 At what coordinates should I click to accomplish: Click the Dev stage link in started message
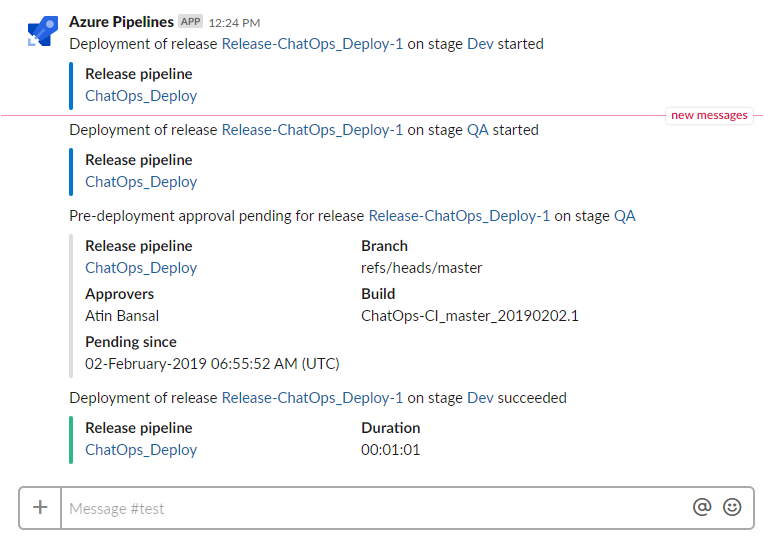tap(480, 44)
